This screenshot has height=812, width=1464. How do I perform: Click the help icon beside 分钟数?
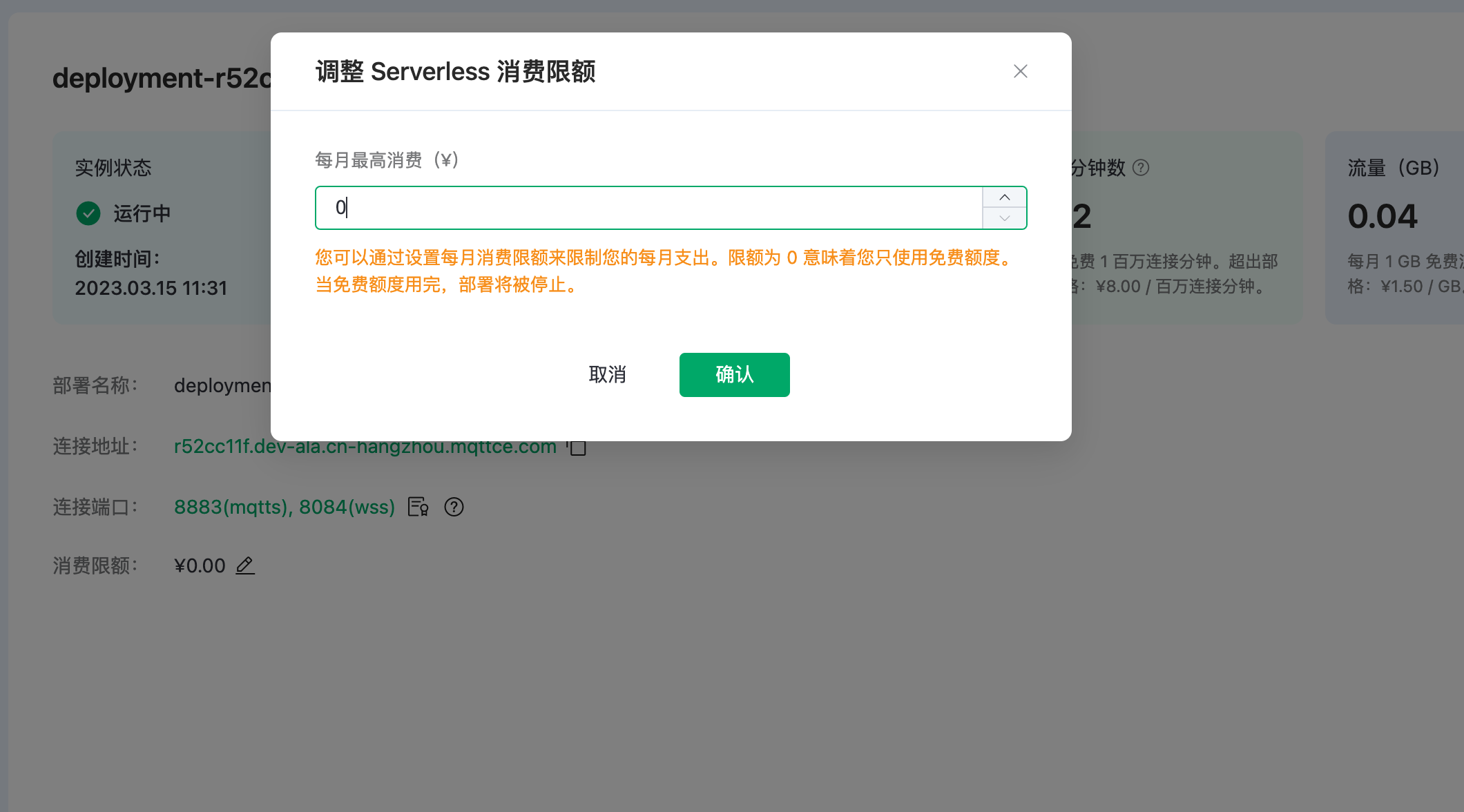(1142, 167)
